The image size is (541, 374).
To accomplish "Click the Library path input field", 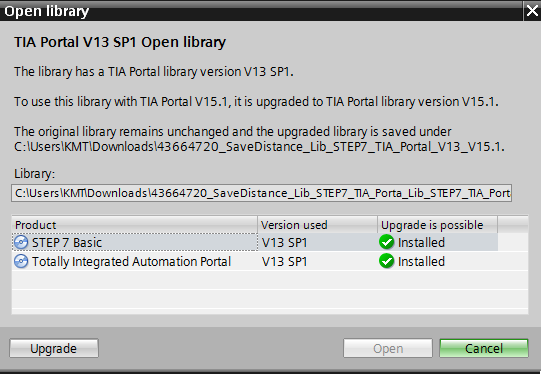I will pyautogui.click(x=261, y=193).
